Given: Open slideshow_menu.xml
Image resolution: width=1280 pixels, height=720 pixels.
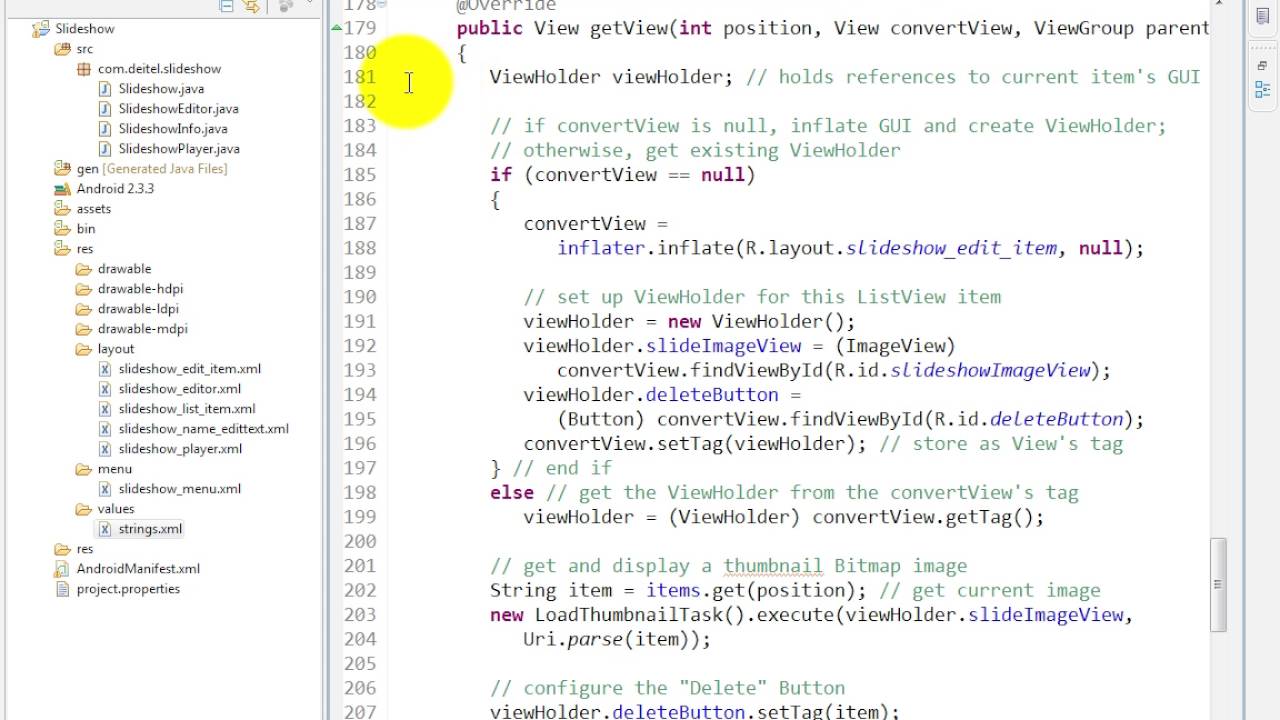Looking at the screenshot, I should pos(180,489).
